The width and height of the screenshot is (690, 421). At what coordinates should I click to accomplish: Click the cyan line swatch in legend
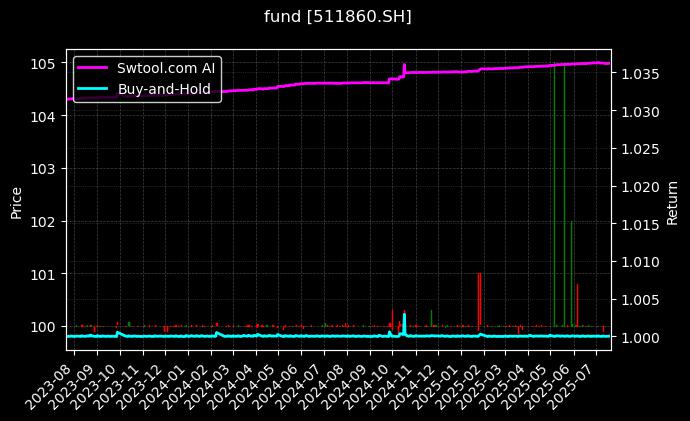(x=95, y=88)
